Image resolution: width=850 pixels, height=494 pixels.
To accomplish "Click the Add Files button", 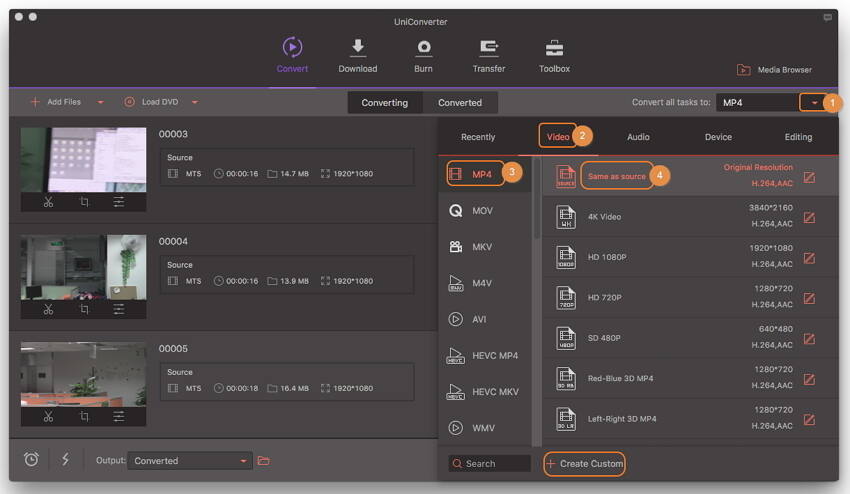I will [x=56, y=101].
